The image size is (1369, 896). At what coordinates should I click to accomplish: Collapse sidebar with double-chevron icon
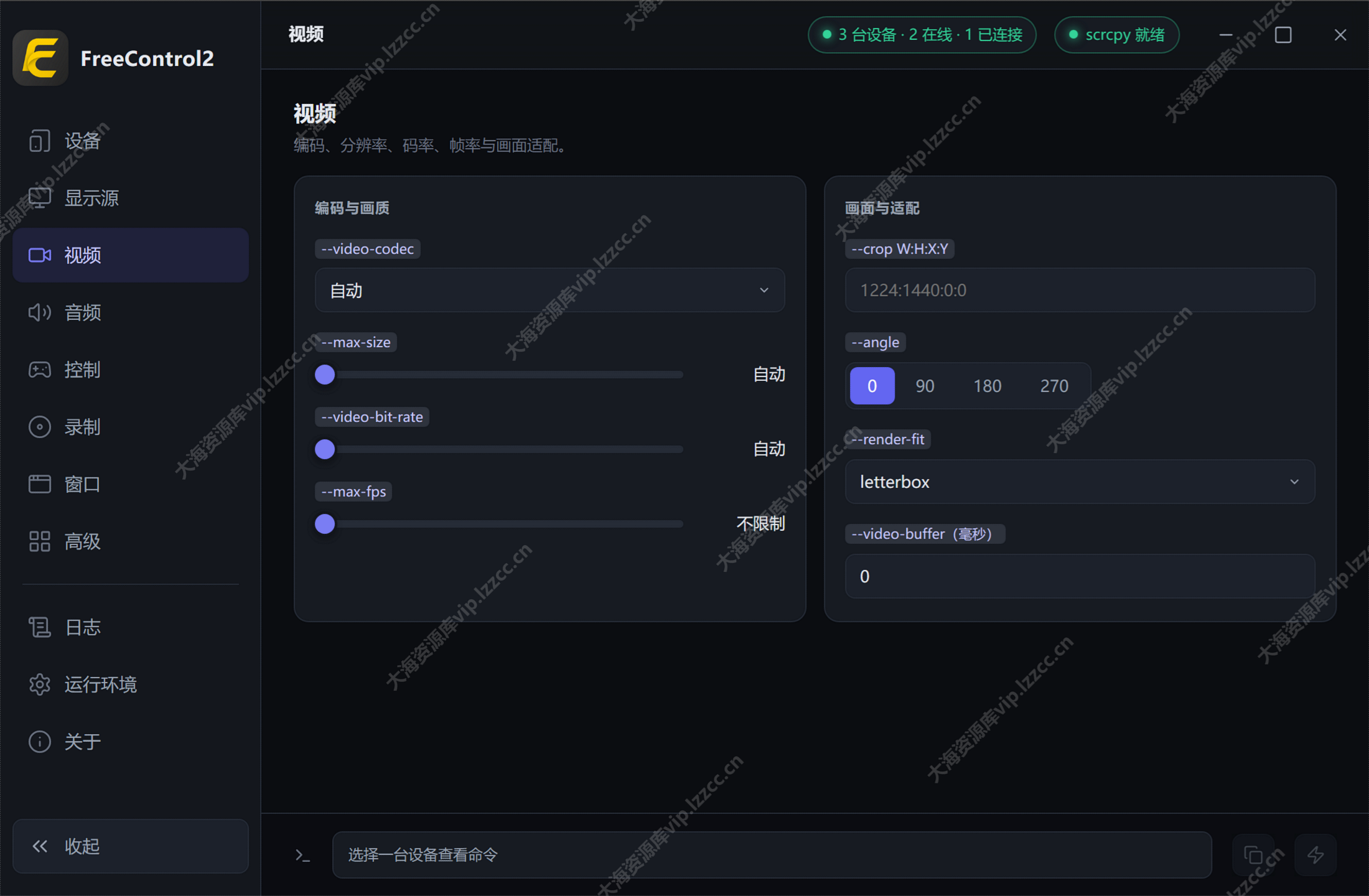(x=40, y=846)
